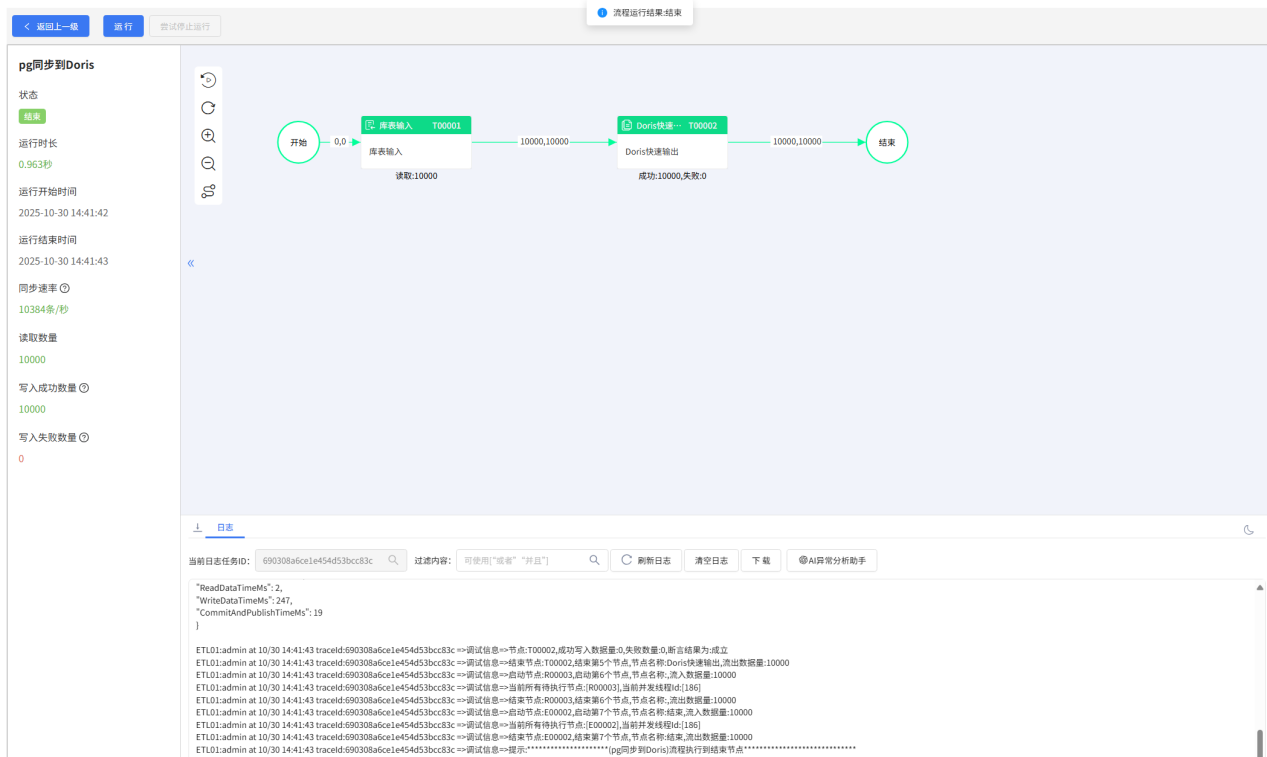Click the 库表输入 node body
The image size is (1267, 757).
416,151
